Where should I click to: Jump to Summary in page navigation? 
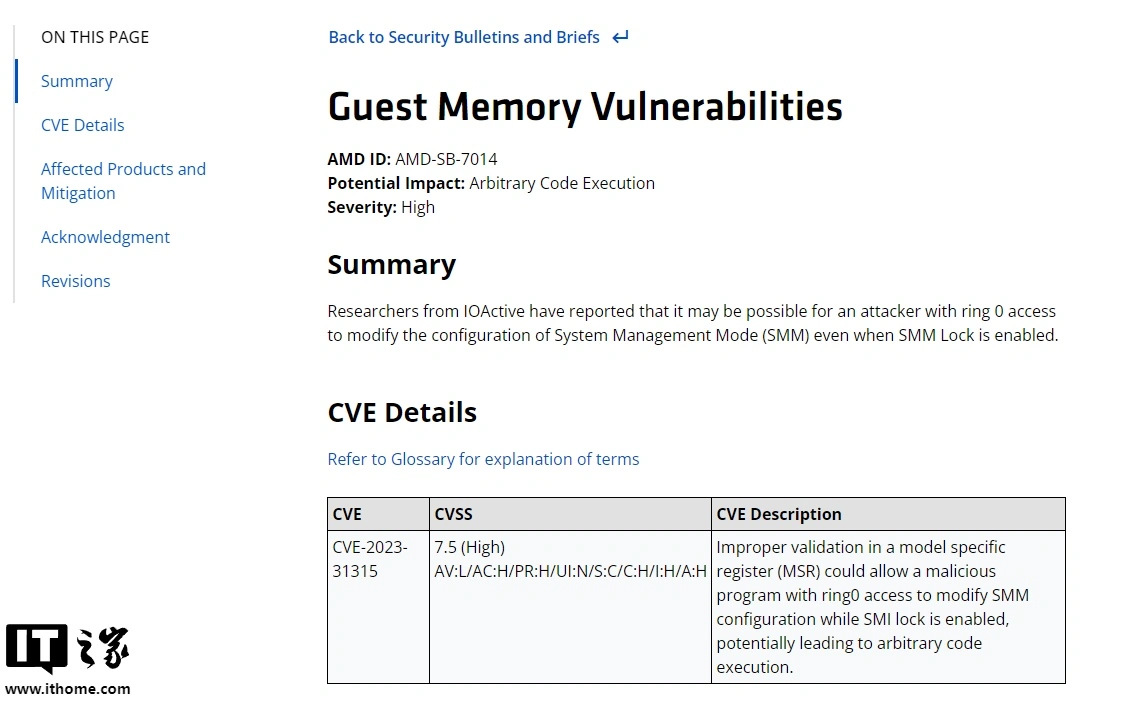click(77, 81)
